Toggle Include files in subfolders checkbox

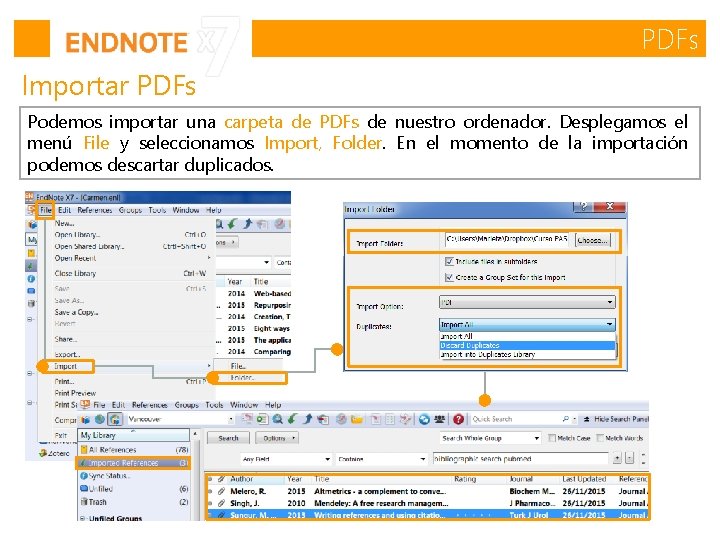[449, 261]
